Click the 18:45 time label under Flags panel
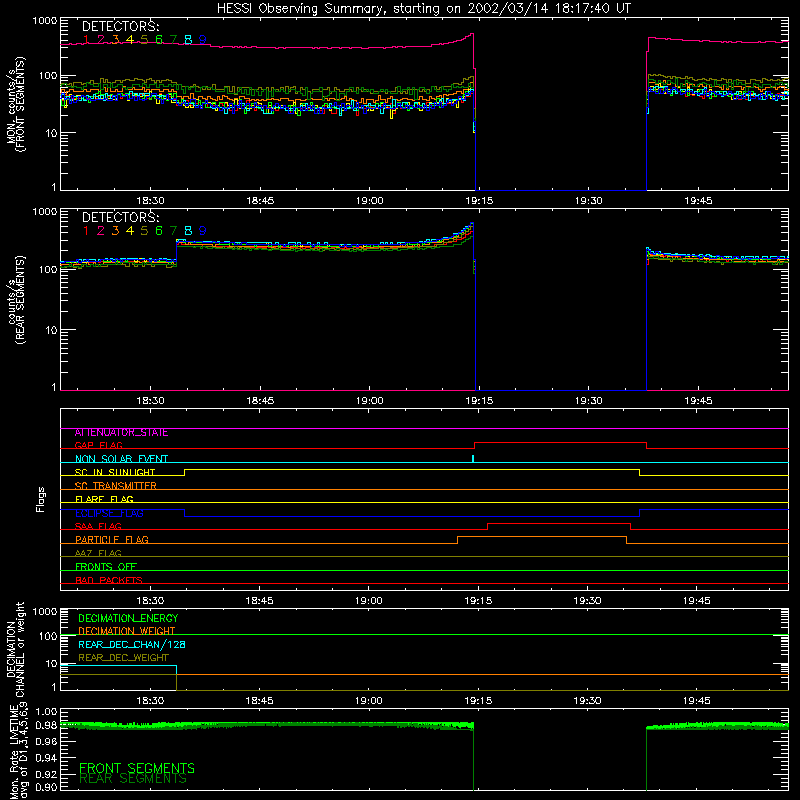This screenshot has height=800, width=800. [259, 601]
